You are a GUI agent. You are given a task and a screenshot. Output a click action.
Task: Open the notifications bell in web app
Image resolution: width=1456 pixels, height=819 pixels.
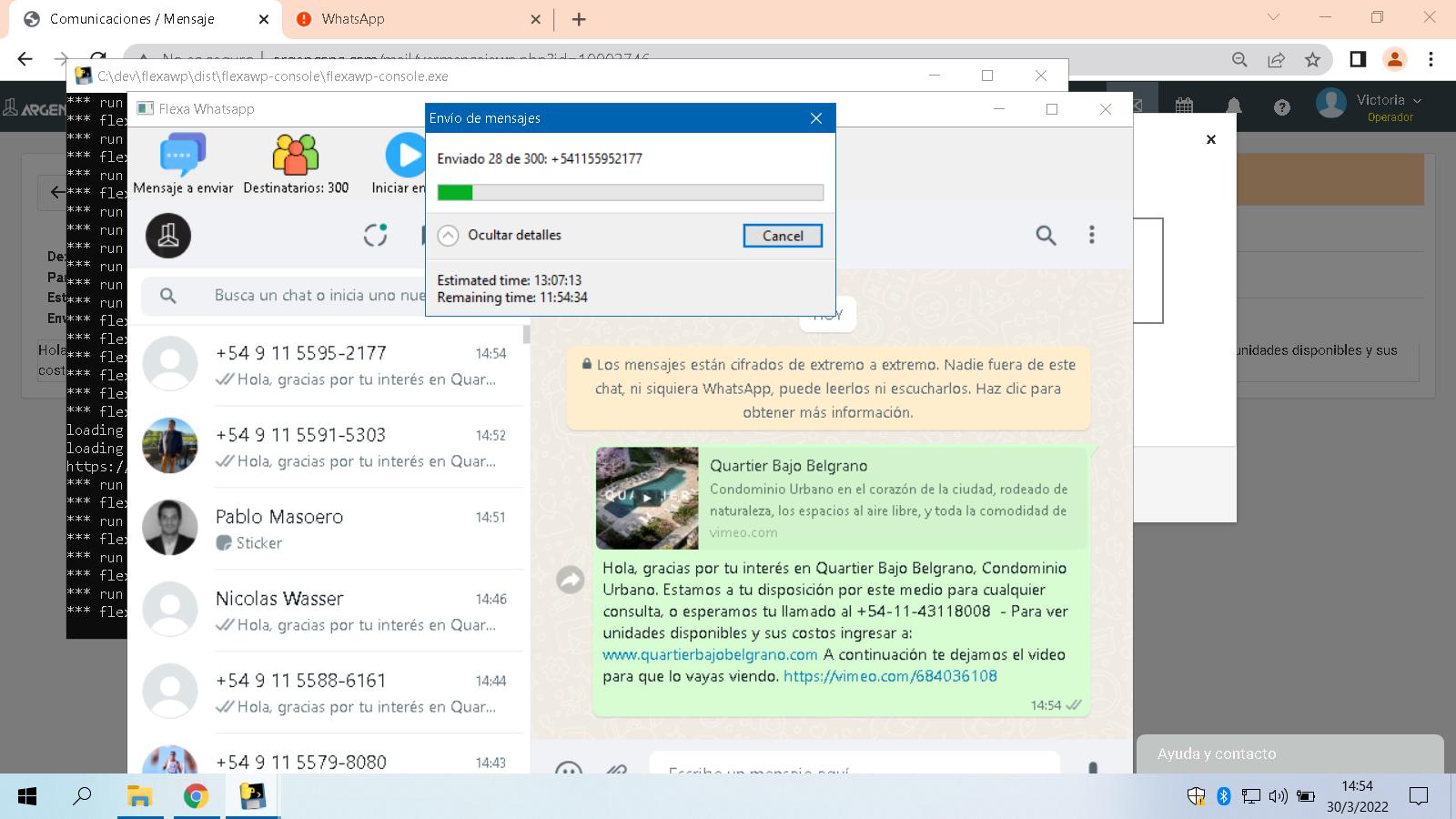coord(1234,106)
